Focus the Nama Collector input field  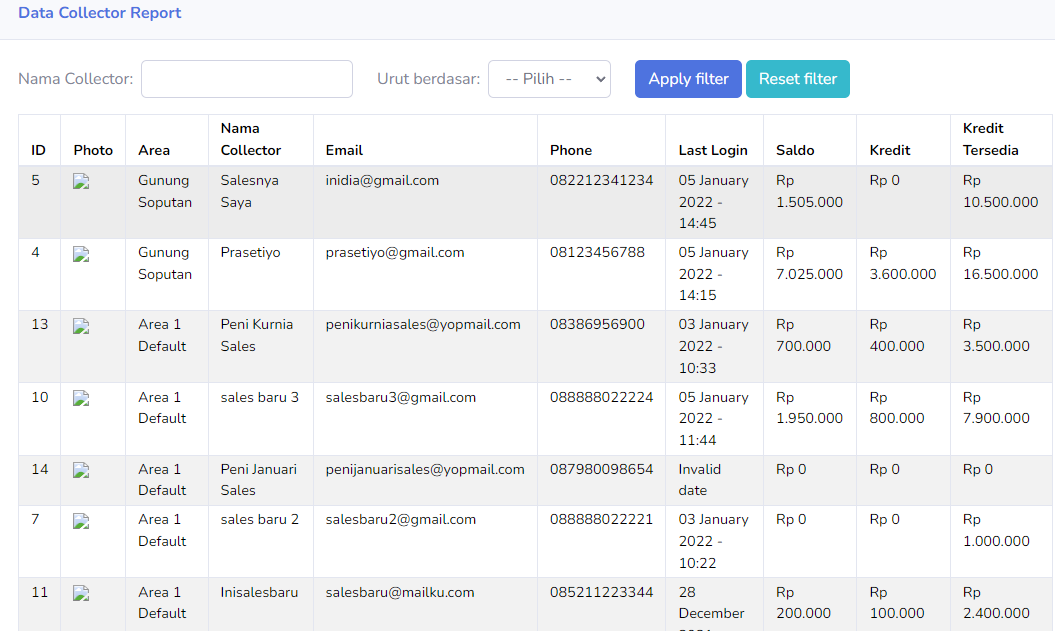coord(247,79)
